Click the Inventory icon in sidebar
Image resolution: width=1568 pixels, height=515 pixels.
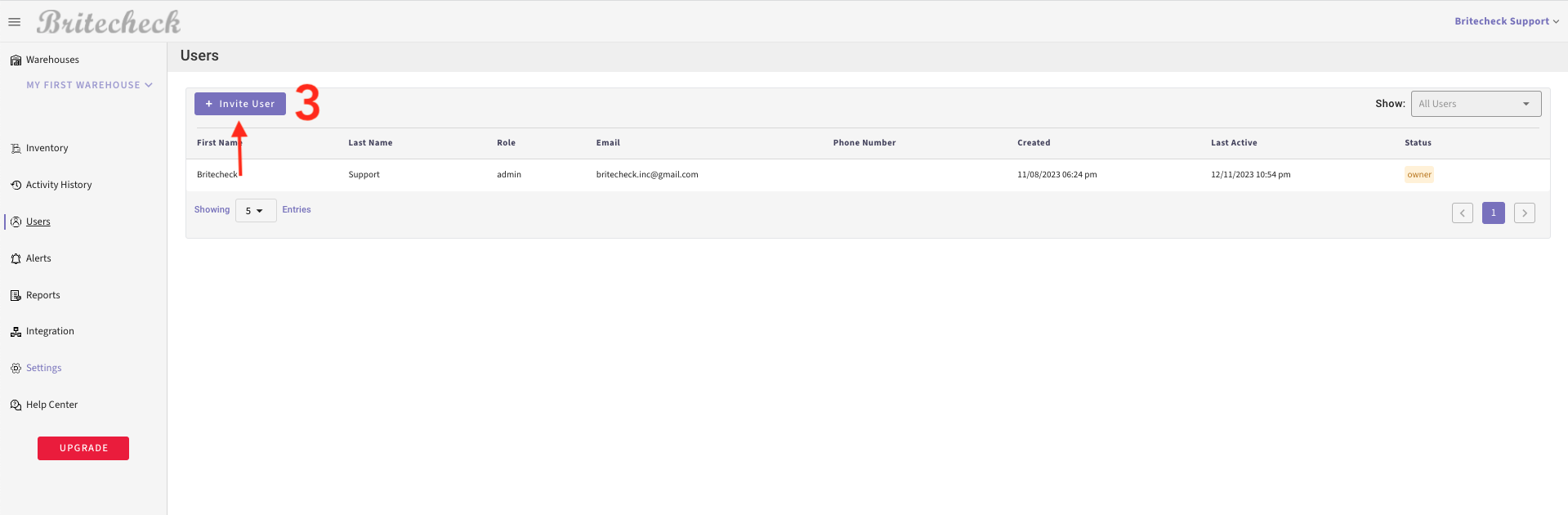tap(16, 149)
